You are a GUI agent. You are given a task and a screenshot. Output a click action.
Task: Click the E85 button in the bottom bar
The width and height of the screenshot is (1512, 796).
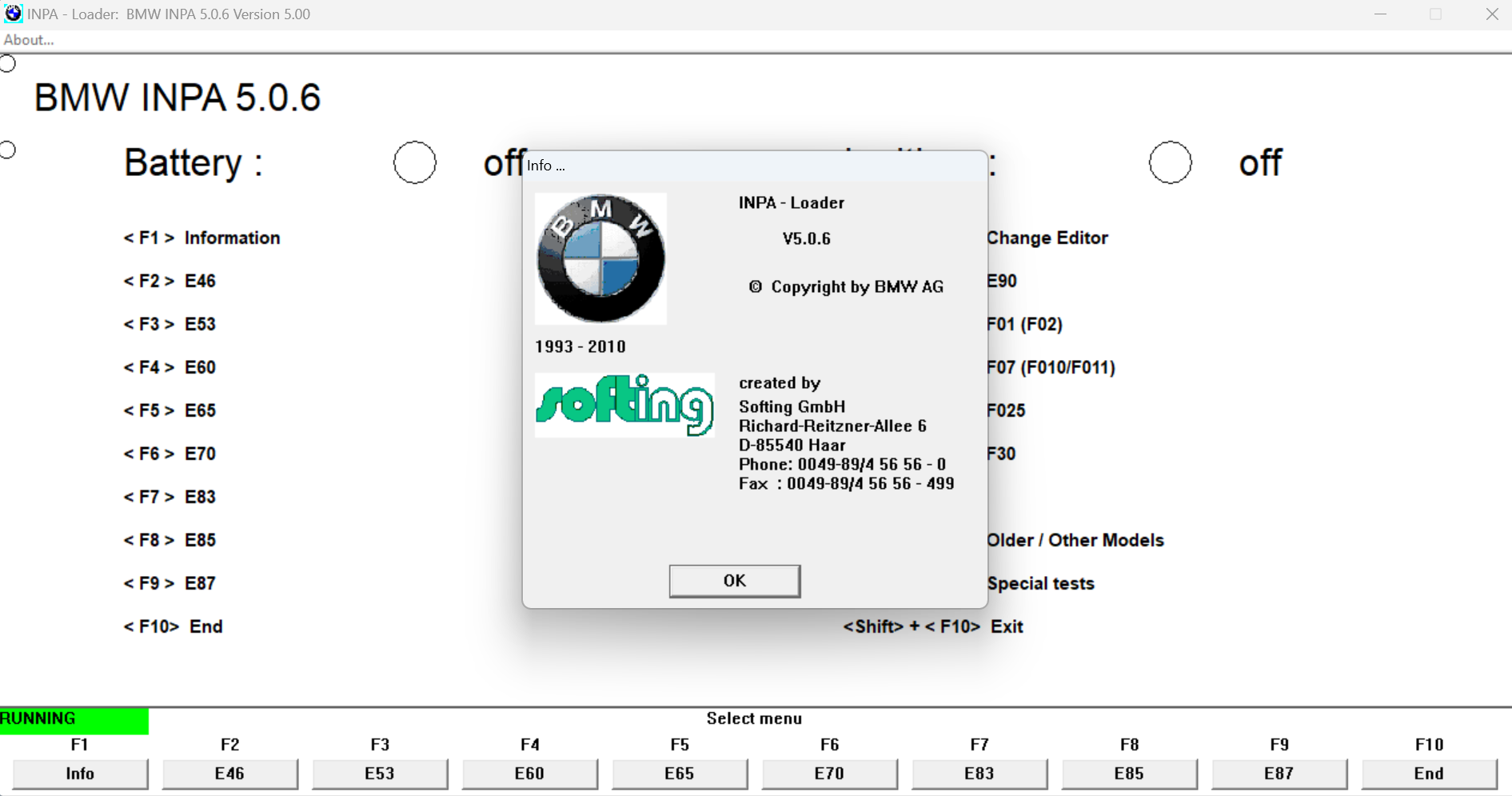tap(1130, 774)
